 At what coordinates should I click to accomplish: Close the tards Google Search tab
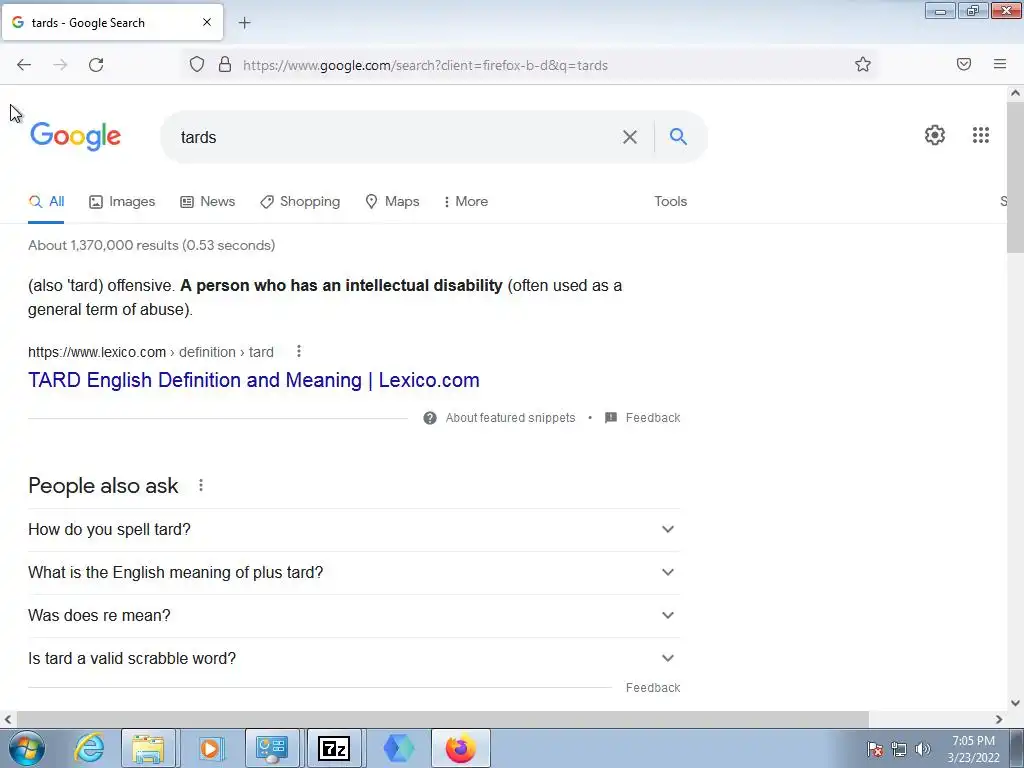(207, 22)
